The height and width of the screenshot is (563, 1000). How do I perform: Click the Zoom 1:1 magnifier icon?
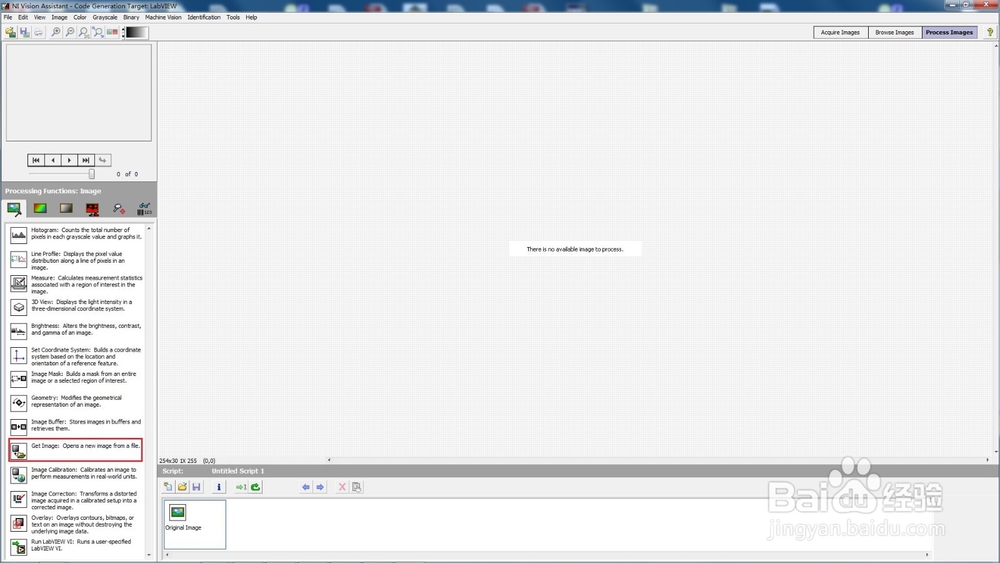click(84, 32)
